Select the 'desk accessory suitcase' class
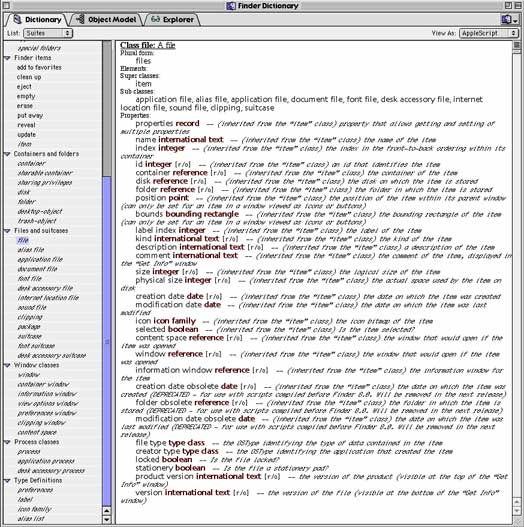 (x=51, y=356)
